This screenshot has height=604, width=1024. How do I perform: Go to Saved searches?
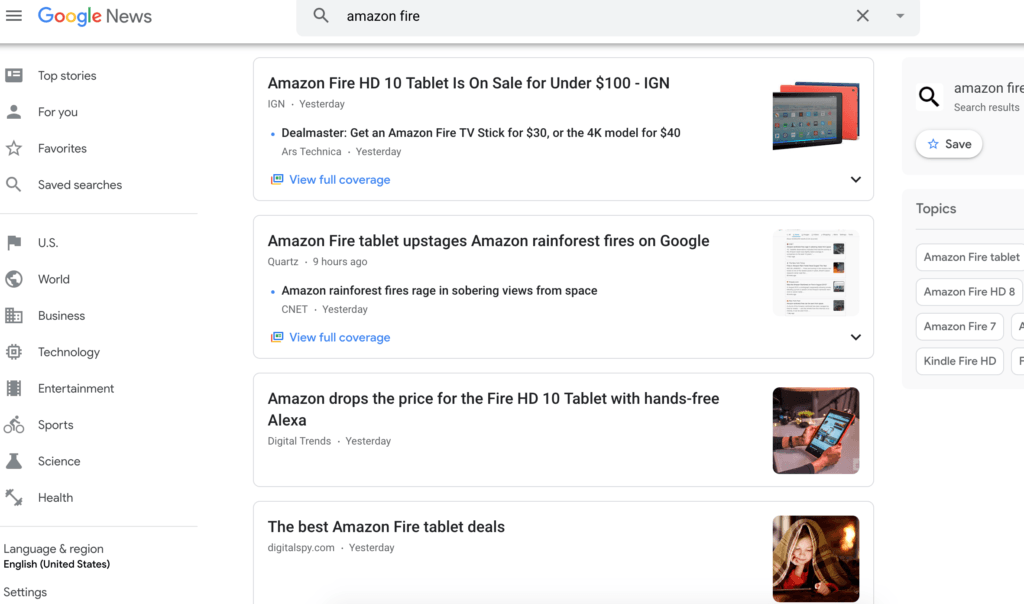(x=79, y=185)
